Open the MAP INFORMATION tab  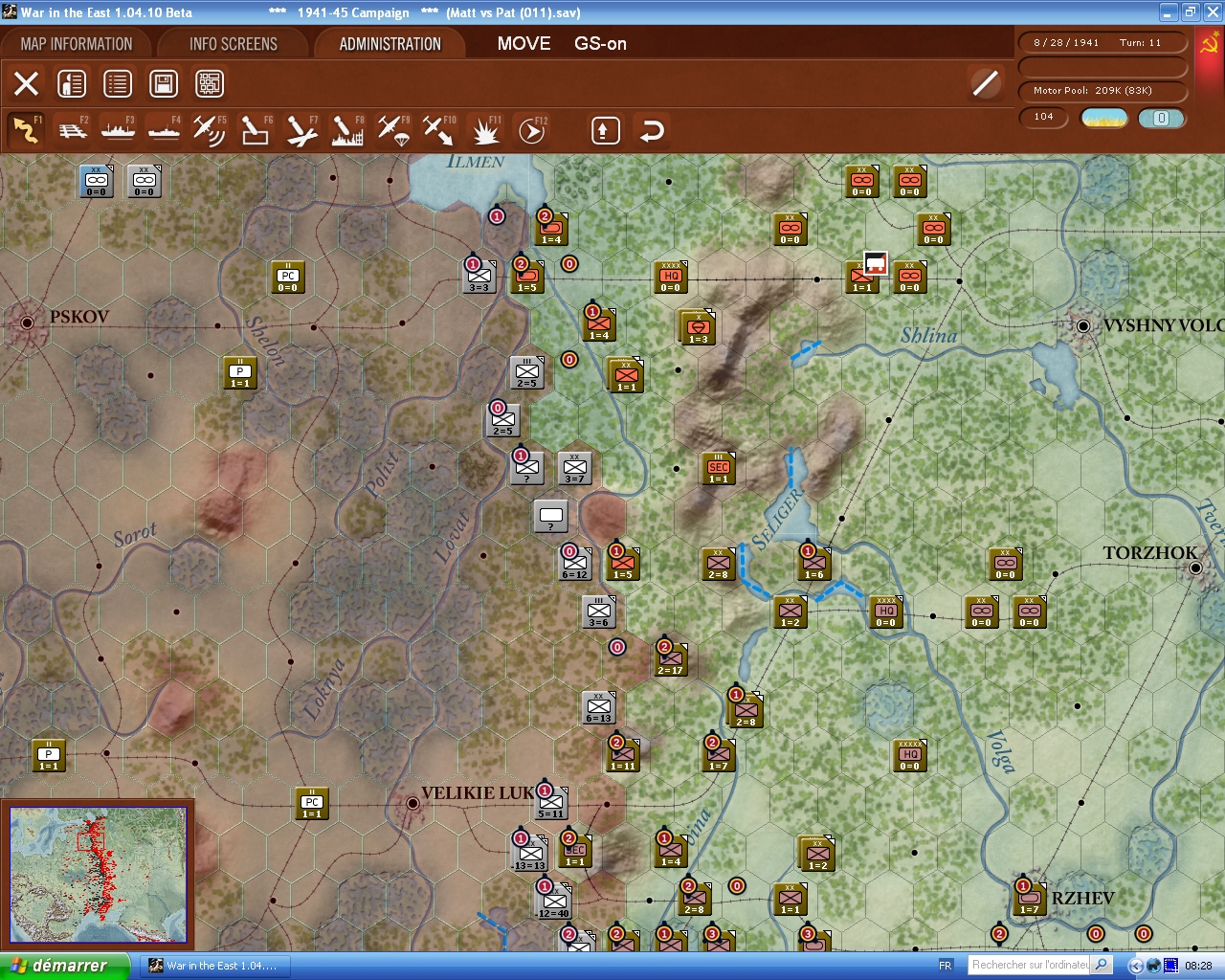(77, 44)
